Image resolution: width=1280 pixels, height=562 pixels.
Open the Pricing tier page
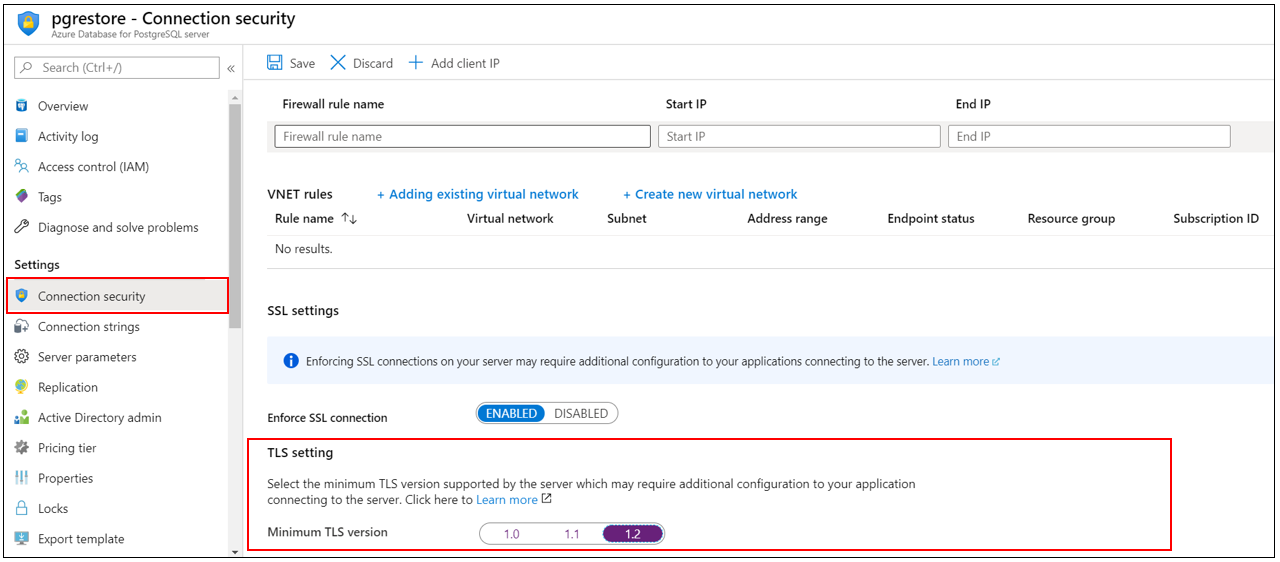[67, 448]
